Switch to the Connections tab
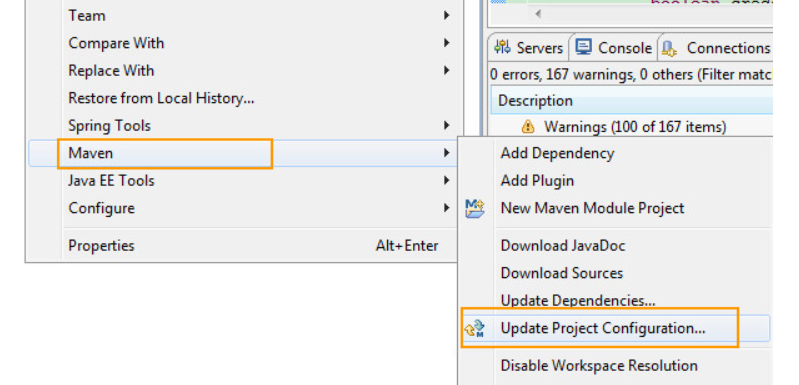This screenshot has width=799, height=385. point(715,48)
